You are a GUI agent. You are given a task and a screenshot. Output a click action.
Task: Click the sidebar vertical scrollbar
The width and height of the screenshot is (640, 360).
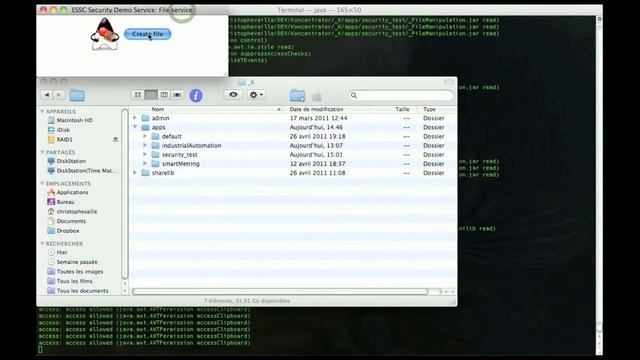click(125, 194)
